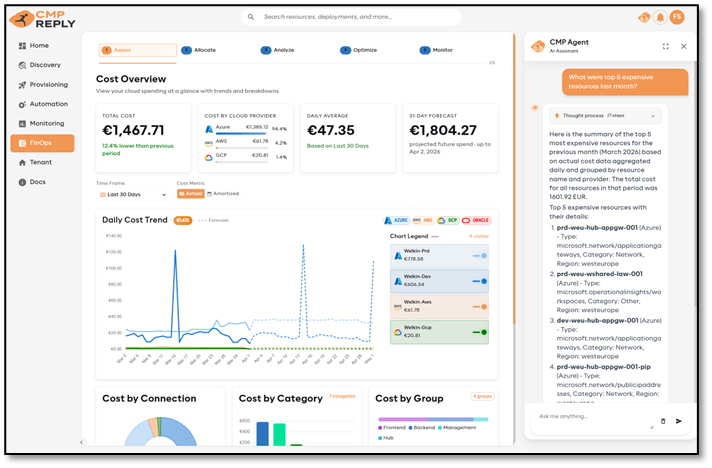The width and height of the screenshot is (712, 468).
Task: Click the Welkin-Gcp green legend swatch
Action: click(484, 332)
